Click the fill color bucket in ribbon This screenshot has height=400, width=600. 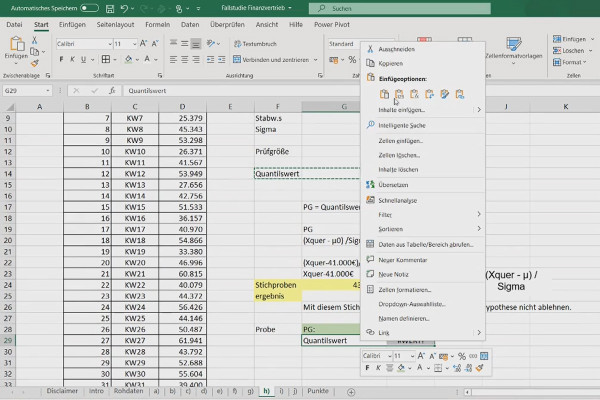[128, 59]
